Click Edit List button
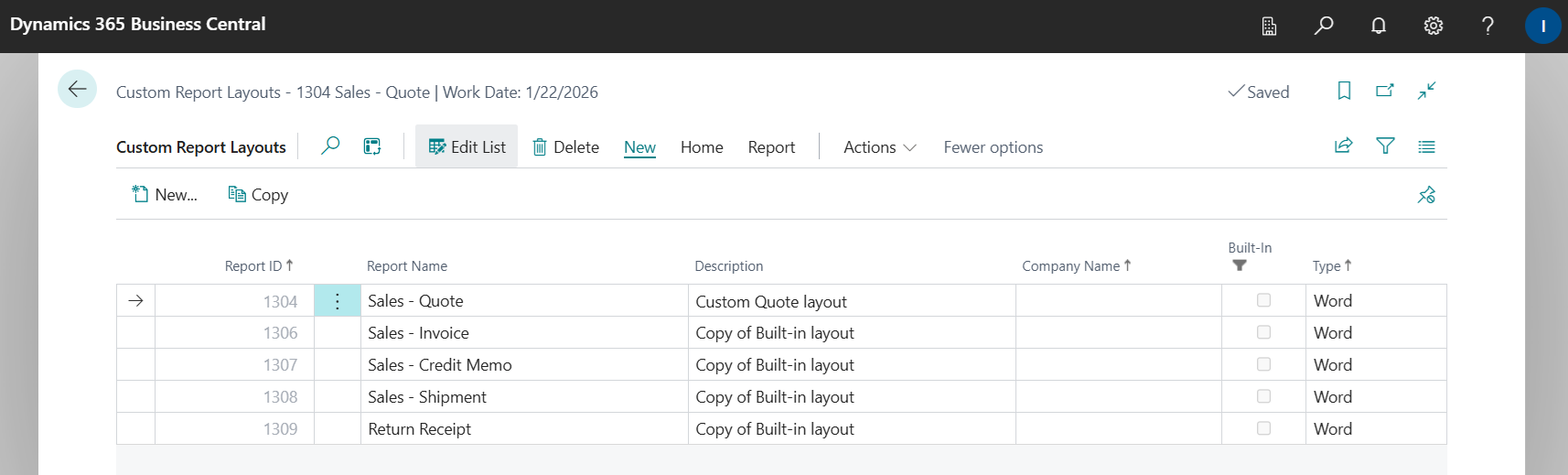Viewport: 1568px width, 475px height. [467, 146]
